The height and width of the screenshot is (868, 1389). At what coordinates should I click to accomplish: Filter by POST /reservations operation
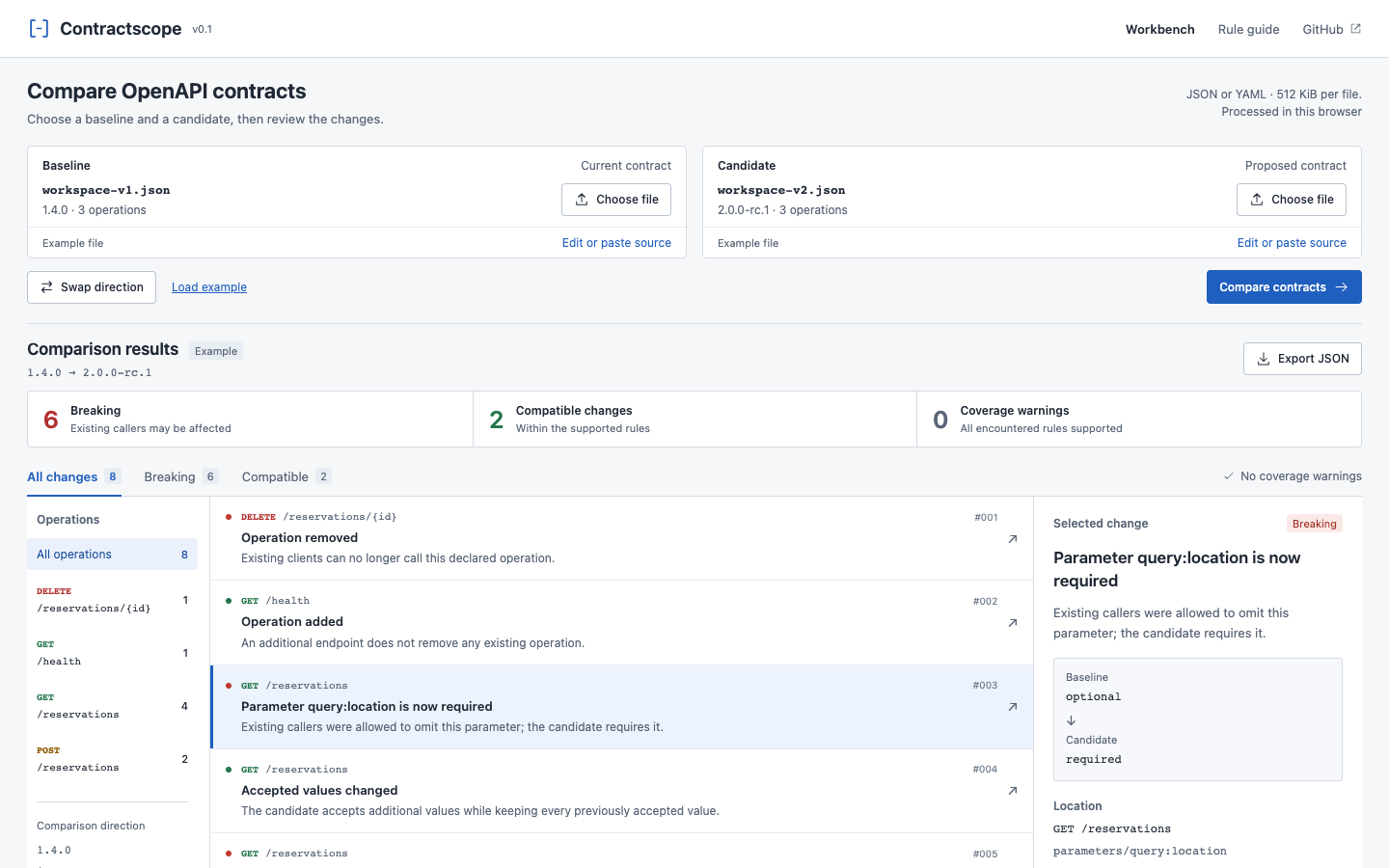coord(112,759)
